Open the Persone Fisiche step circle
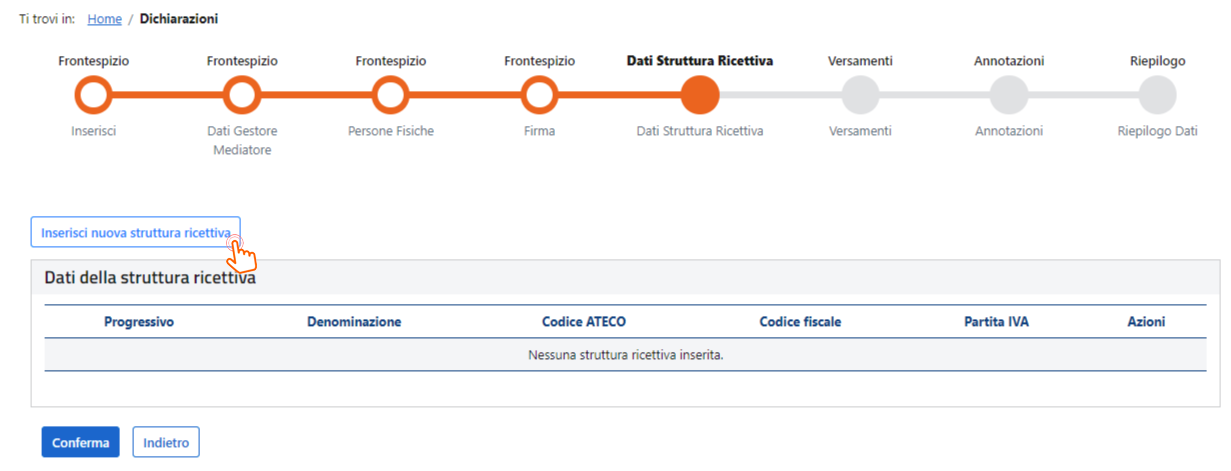The width and height of the screenshot is (1231, 471). coord(391,96)
